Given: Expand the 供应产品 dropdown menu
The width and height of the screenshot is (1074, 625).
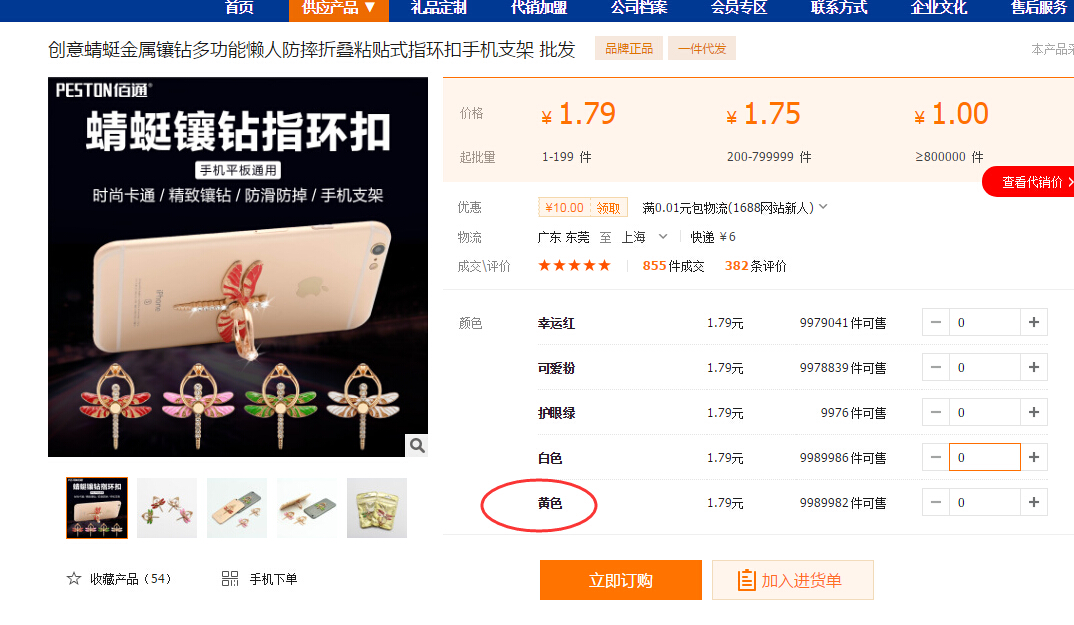Looking at the screenshot, I should point(339,8).
